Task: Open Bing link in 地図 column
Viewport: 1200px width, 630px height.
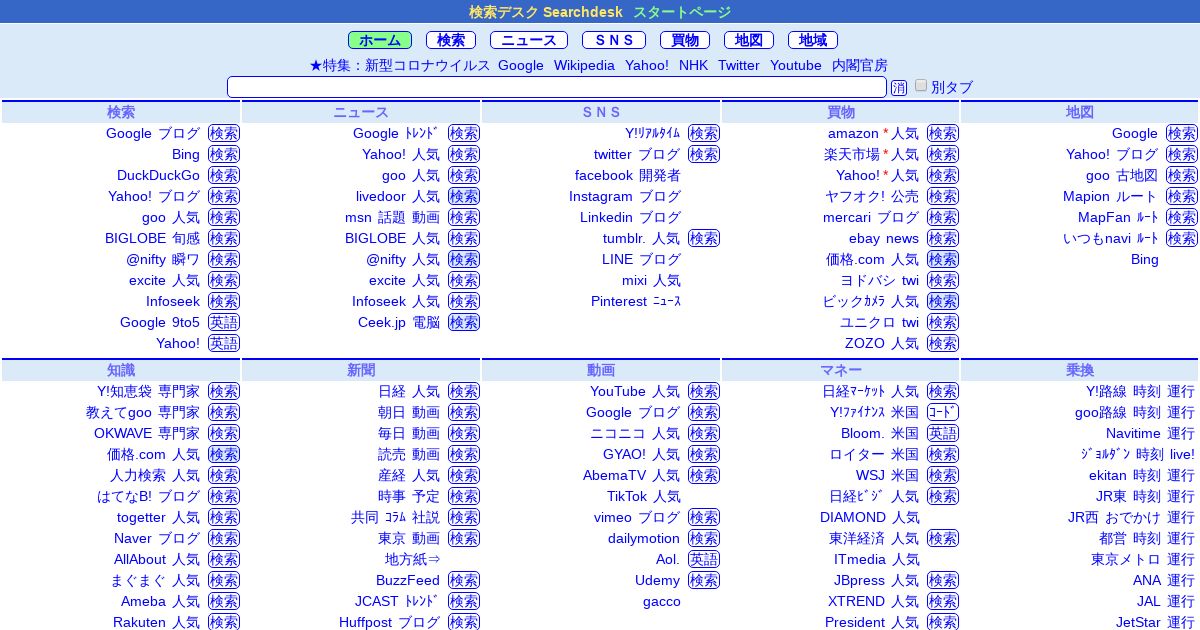Action: 1145,259
